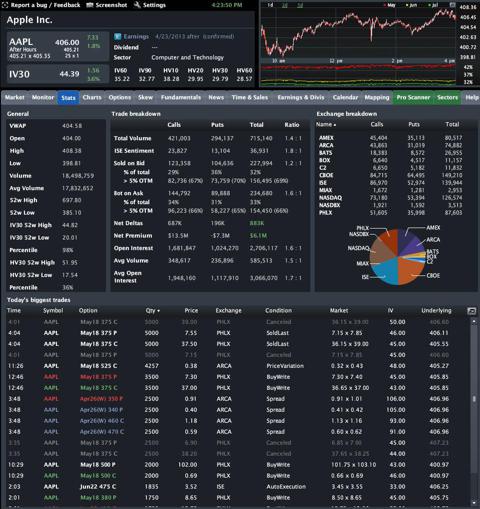Click the wrench icon next to Settings
This screenshot has width=480, height=509.
[137, 5]
